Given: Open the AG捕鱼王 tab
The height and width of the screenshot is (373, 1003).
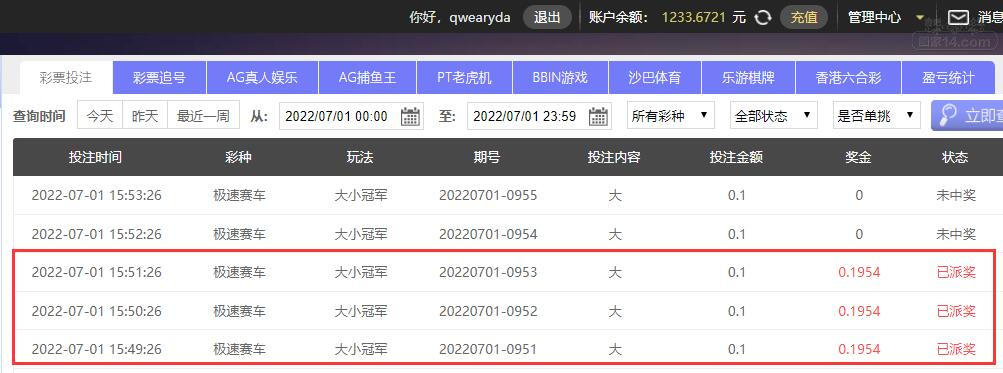Looking at the screenshot, I should point(367,78).
